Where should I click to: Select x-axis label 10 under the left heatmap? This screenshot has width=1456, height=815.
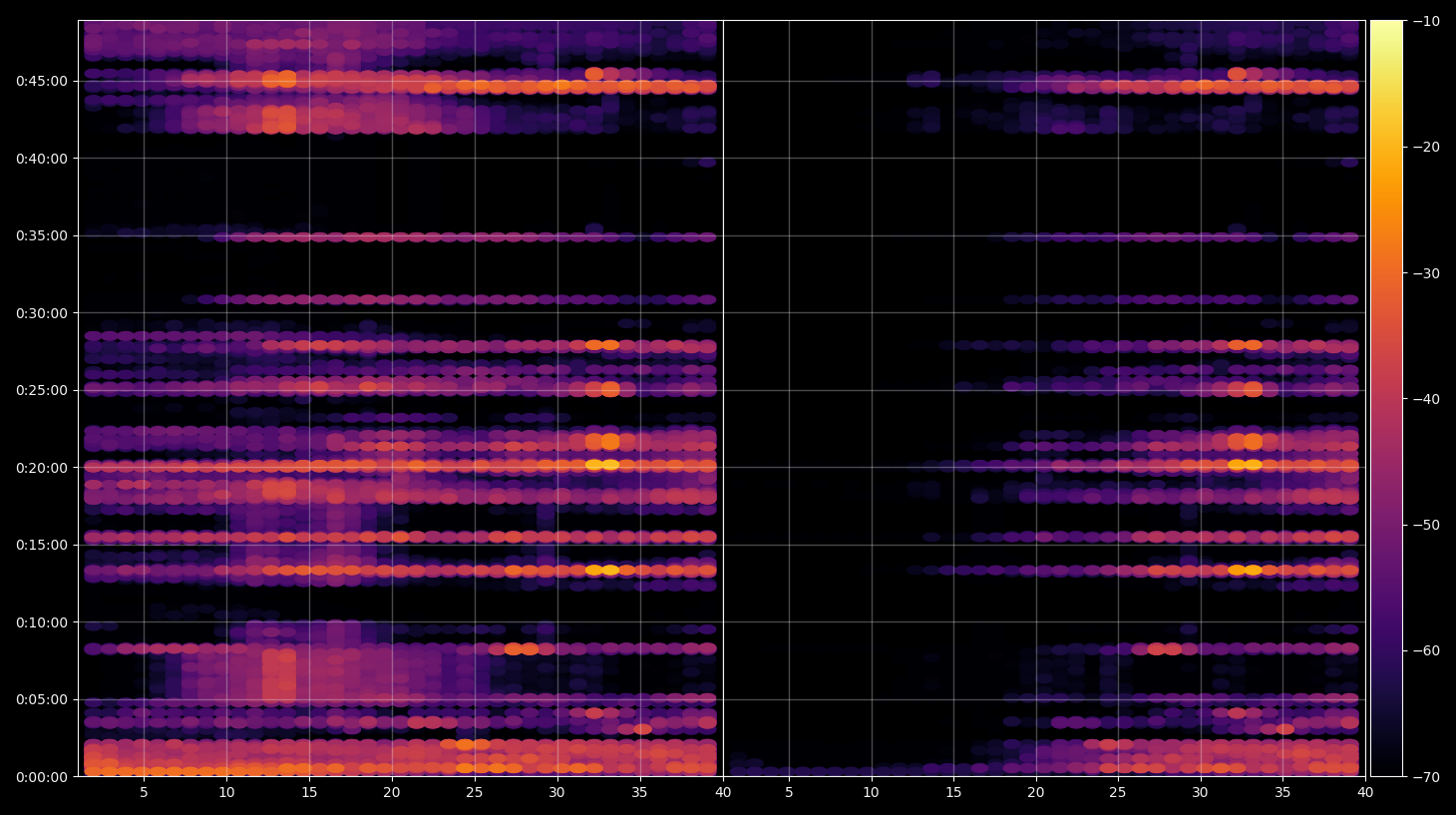226,793
